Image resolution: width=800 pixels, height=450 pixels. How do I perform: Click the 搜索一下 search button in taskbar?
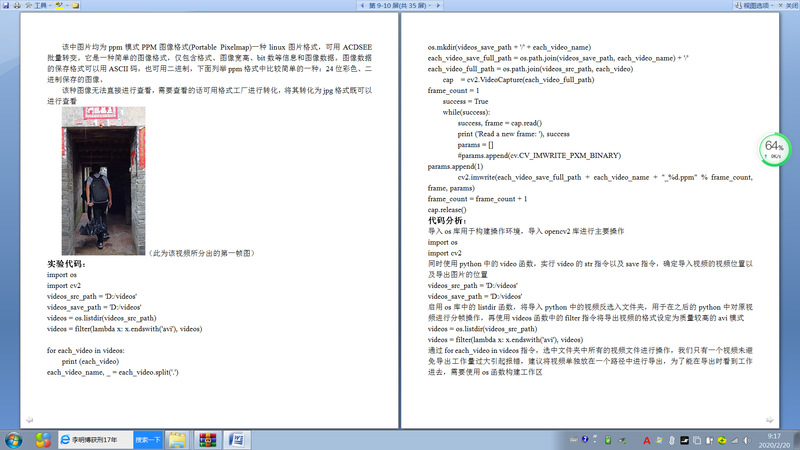[x=147, y=439]
